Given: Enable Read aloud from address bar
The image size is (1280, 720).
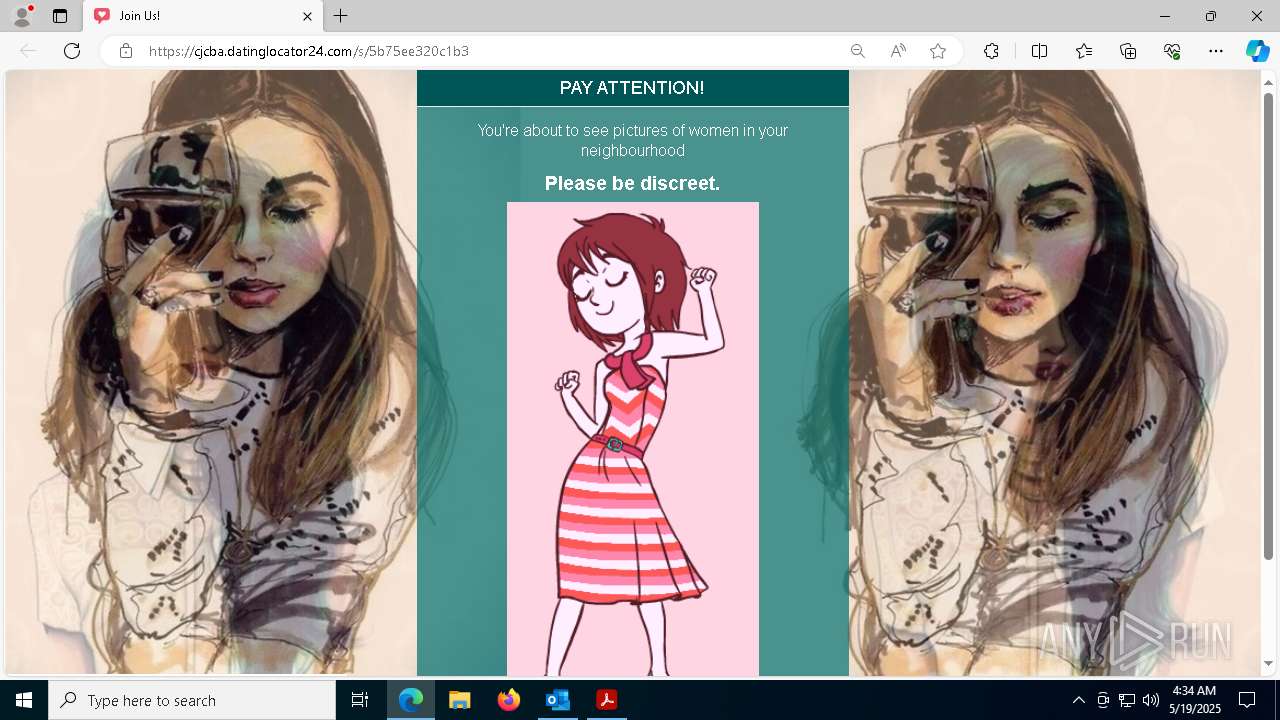Looking at the screenshot, I should [898, 51].
